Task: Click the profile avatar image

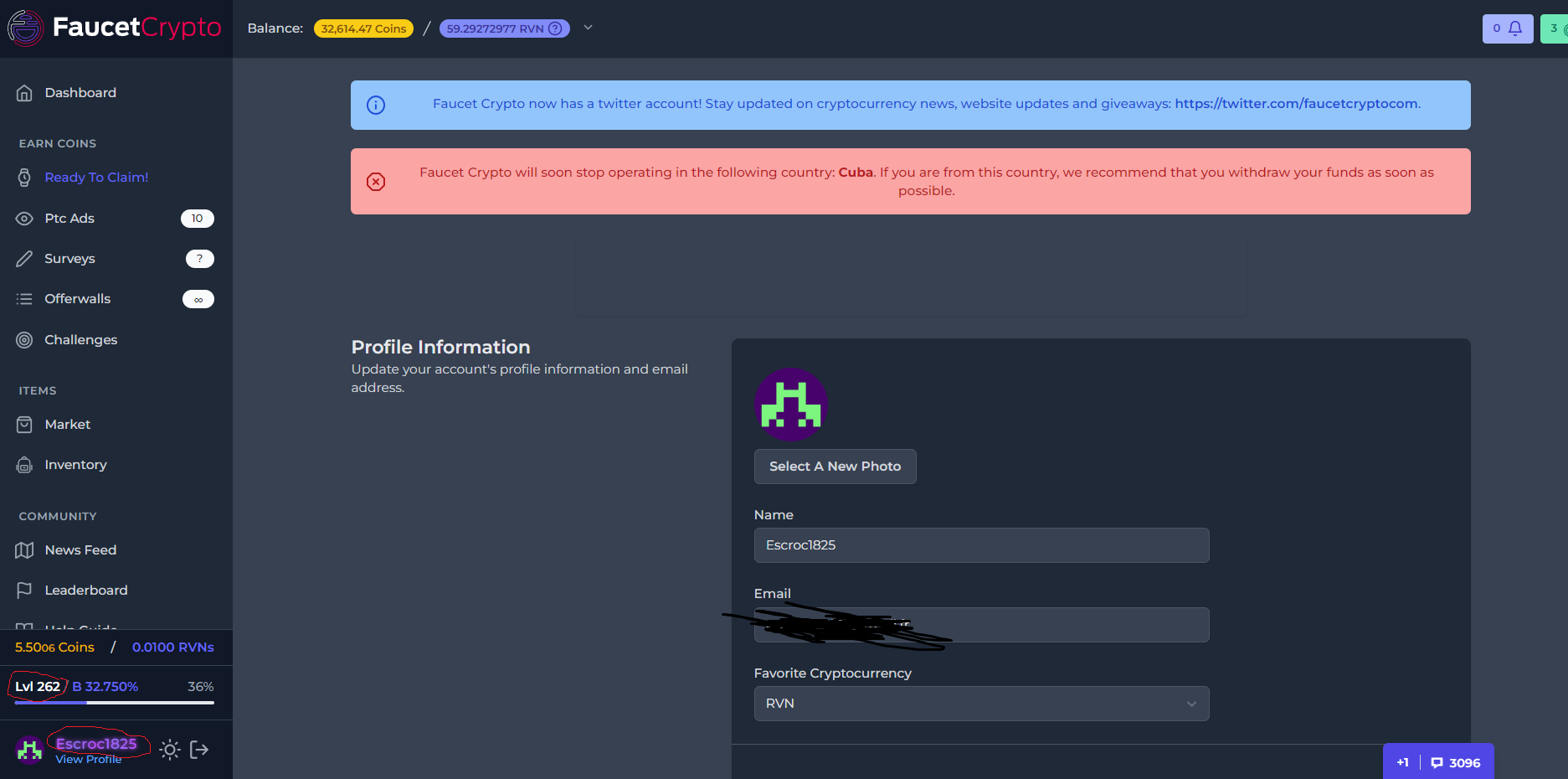Action: click(791, 405)
